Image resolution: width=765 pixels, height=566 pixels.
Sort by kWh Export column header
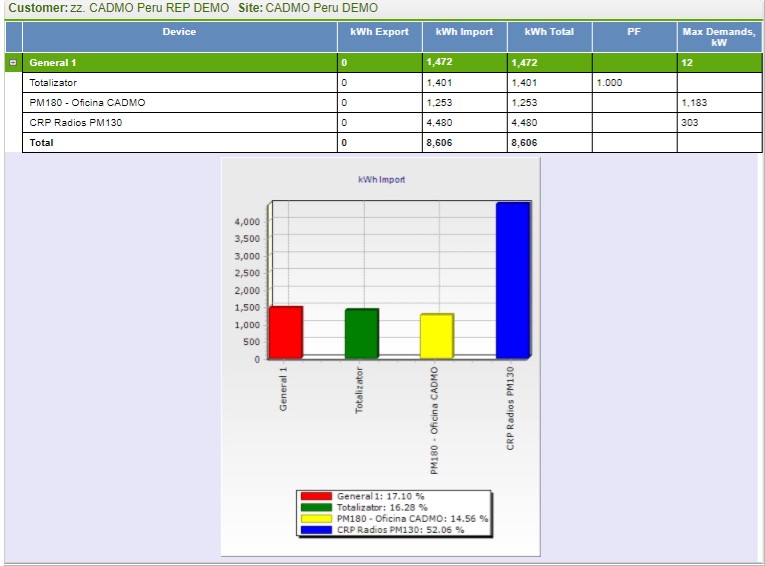point(379,32)
